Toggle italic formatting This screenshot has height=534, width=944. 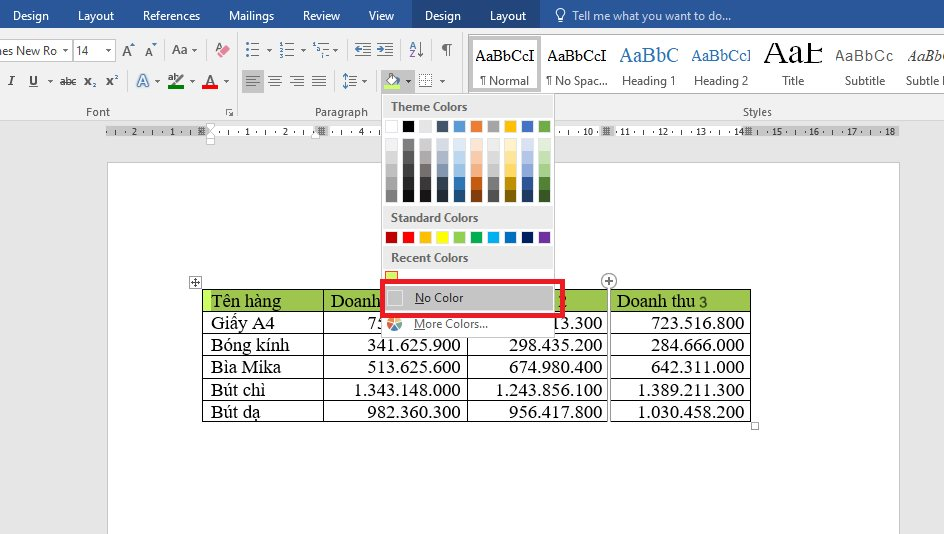pos(11,81)
